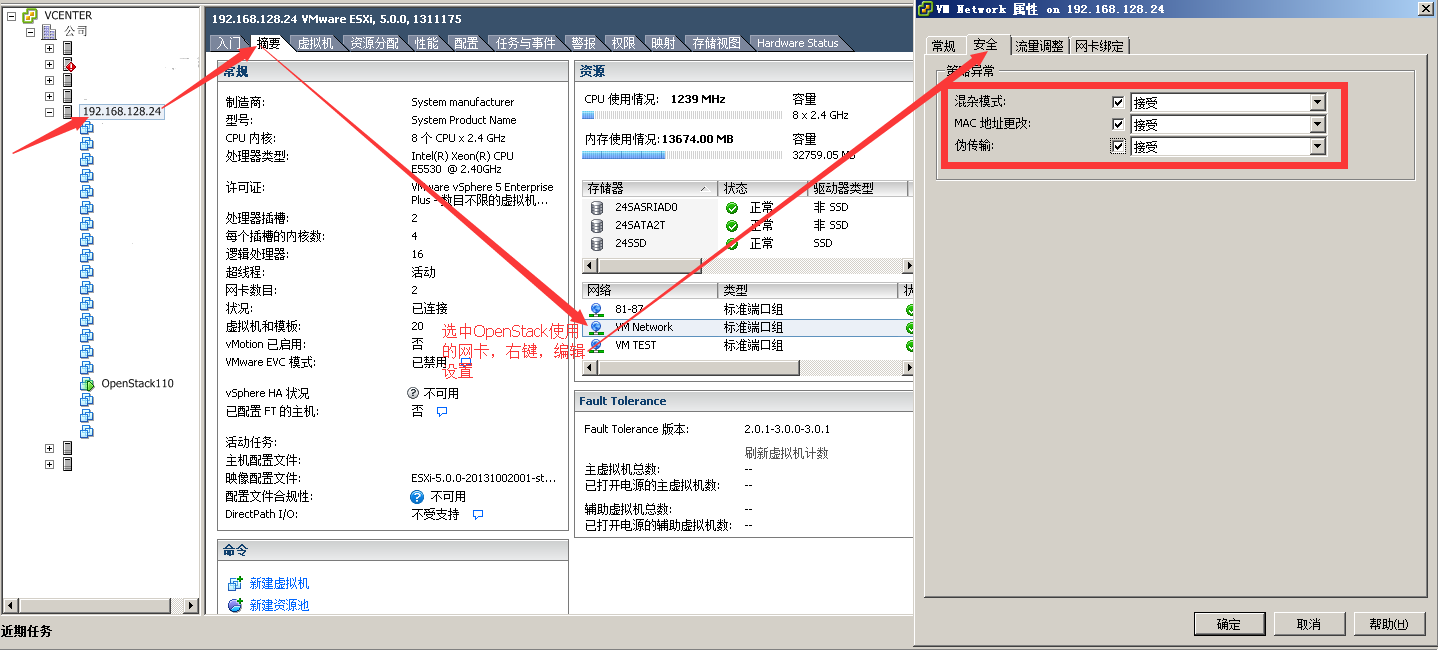This screenshot has height=650, width=1438.
Task: Click 驱动器类型 column header in datastore list
Action: (857, 188)
